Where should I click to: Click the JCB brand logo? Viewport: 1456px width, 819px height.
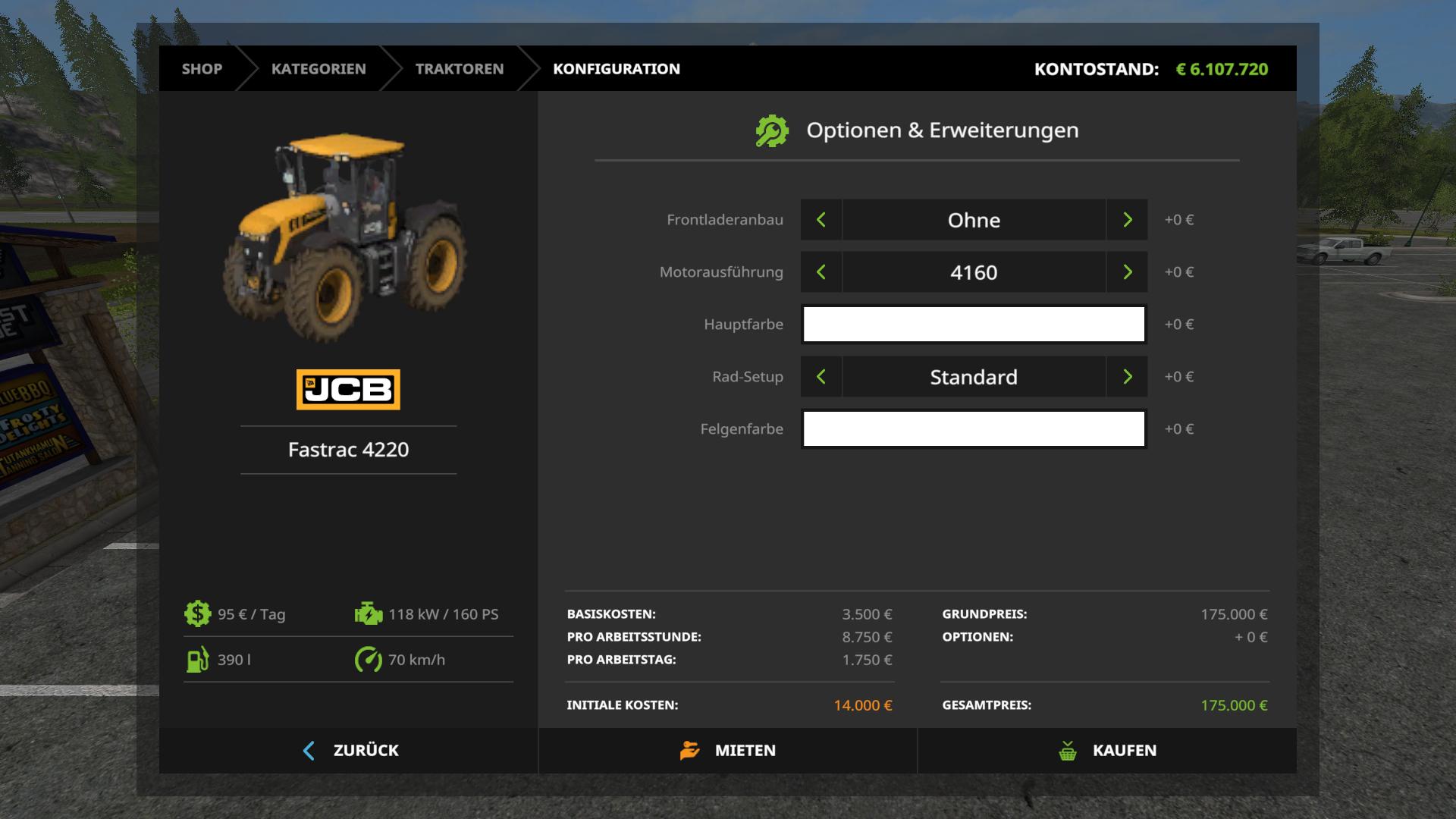(x=348, y=390)
